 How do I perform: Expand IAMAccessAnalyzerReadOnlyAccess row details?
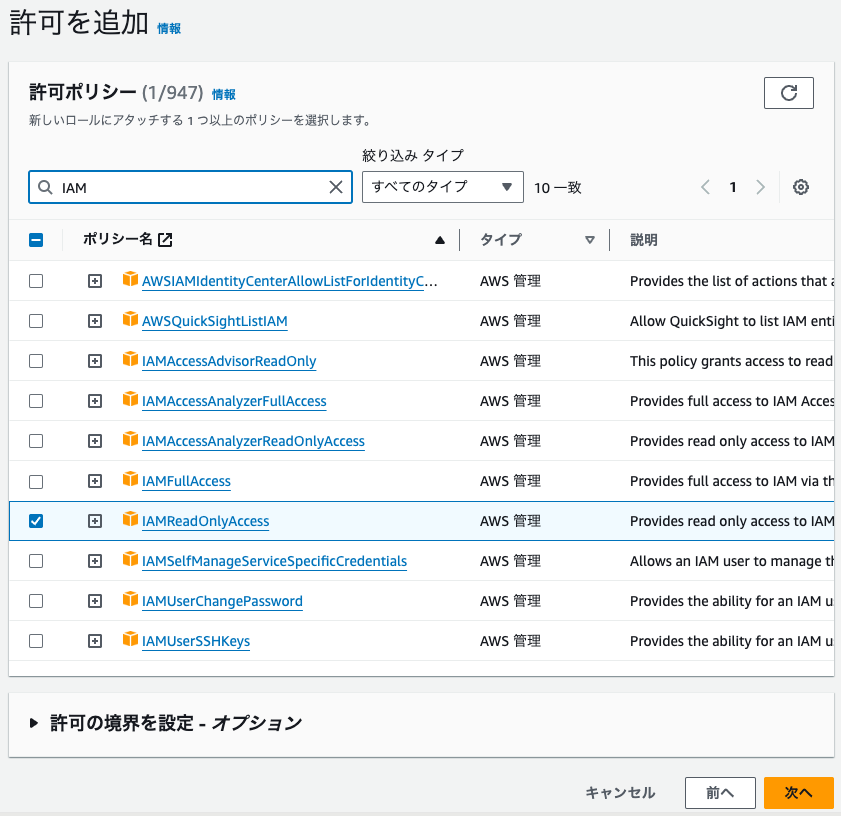click(95, 440)
